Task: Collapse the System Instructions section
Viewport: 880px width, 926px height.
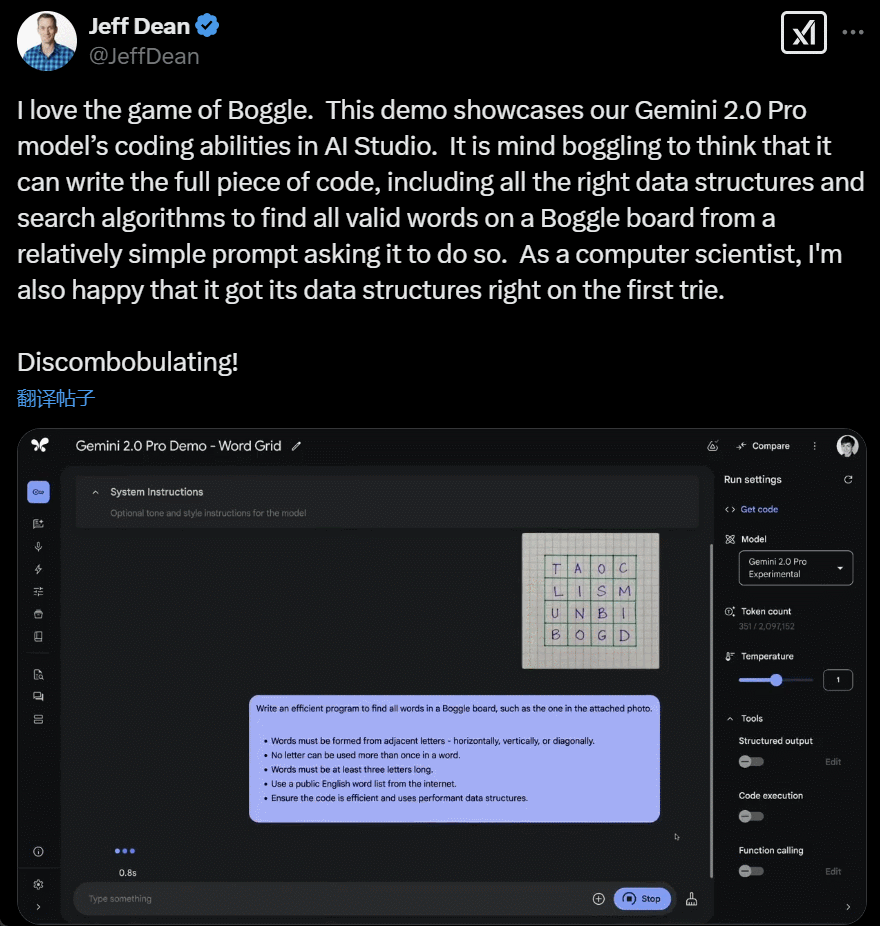Action: tap(95, 492)
